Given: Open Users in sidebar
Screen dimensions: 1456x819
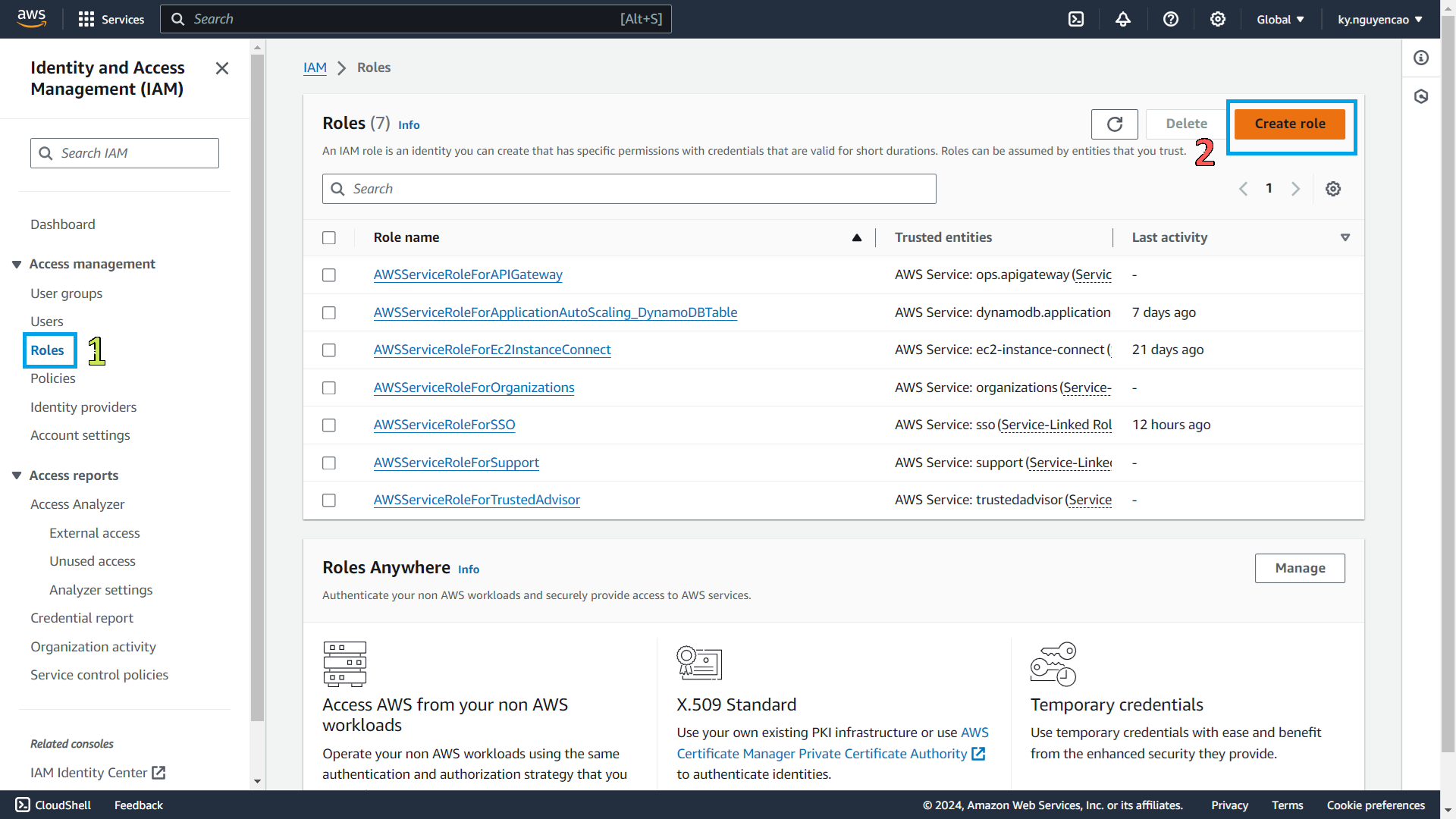Looking at the screenshot, I should click(47, 322).
